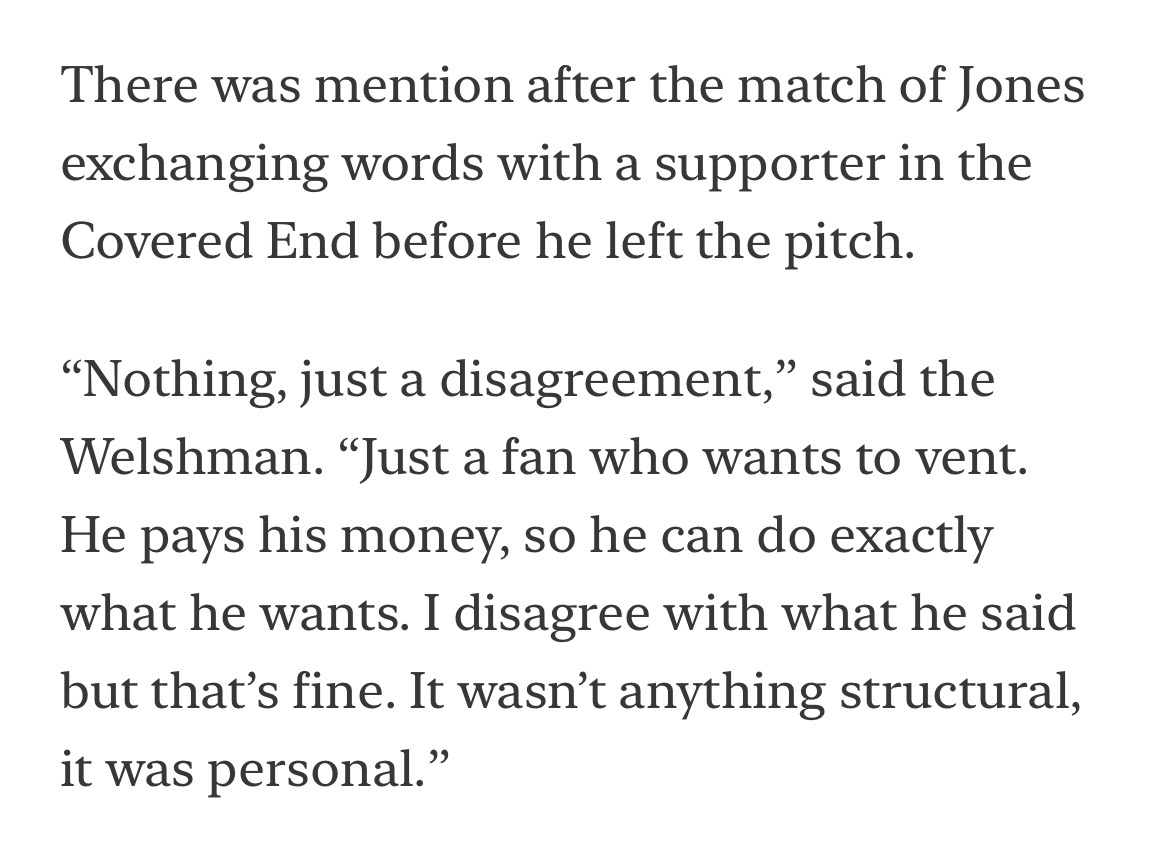Click the phrase "Covered End"

tap(210, 241)
